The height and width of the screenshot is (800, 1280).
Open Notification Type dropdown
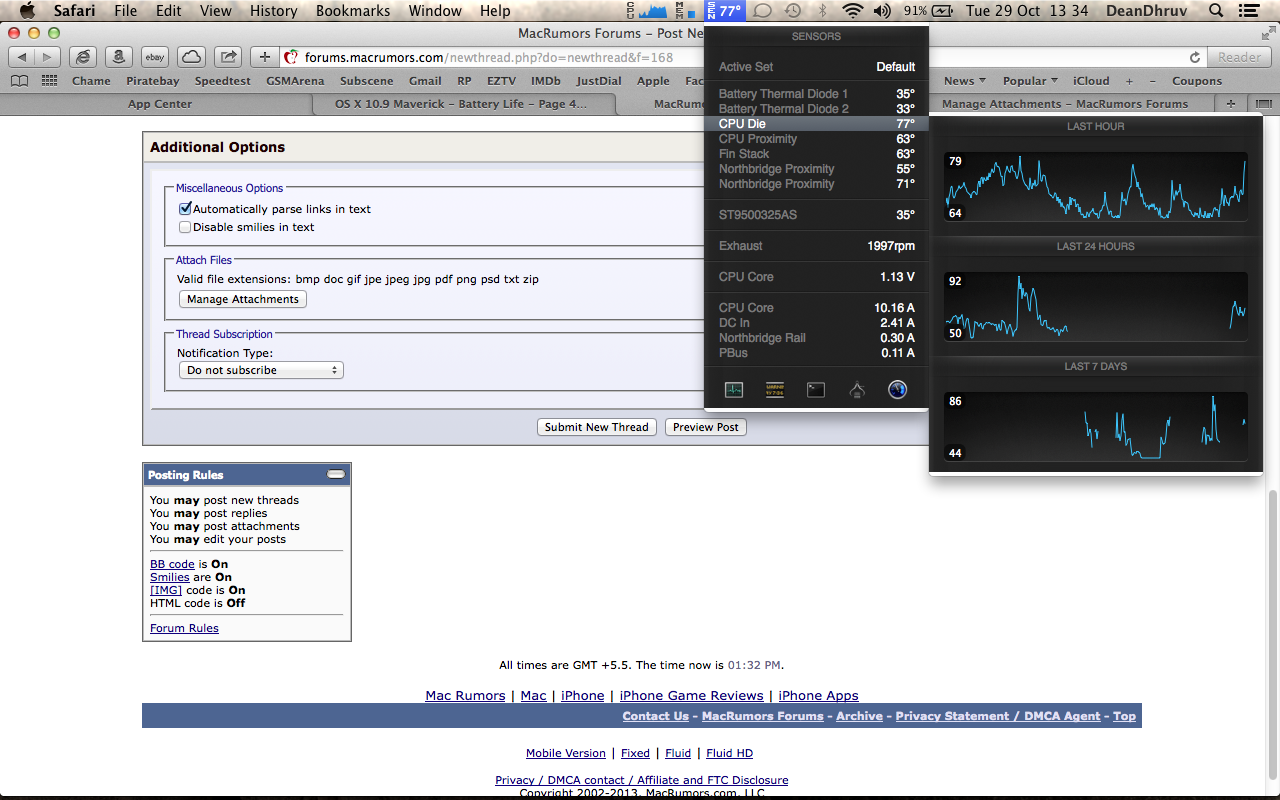(261, 370)
